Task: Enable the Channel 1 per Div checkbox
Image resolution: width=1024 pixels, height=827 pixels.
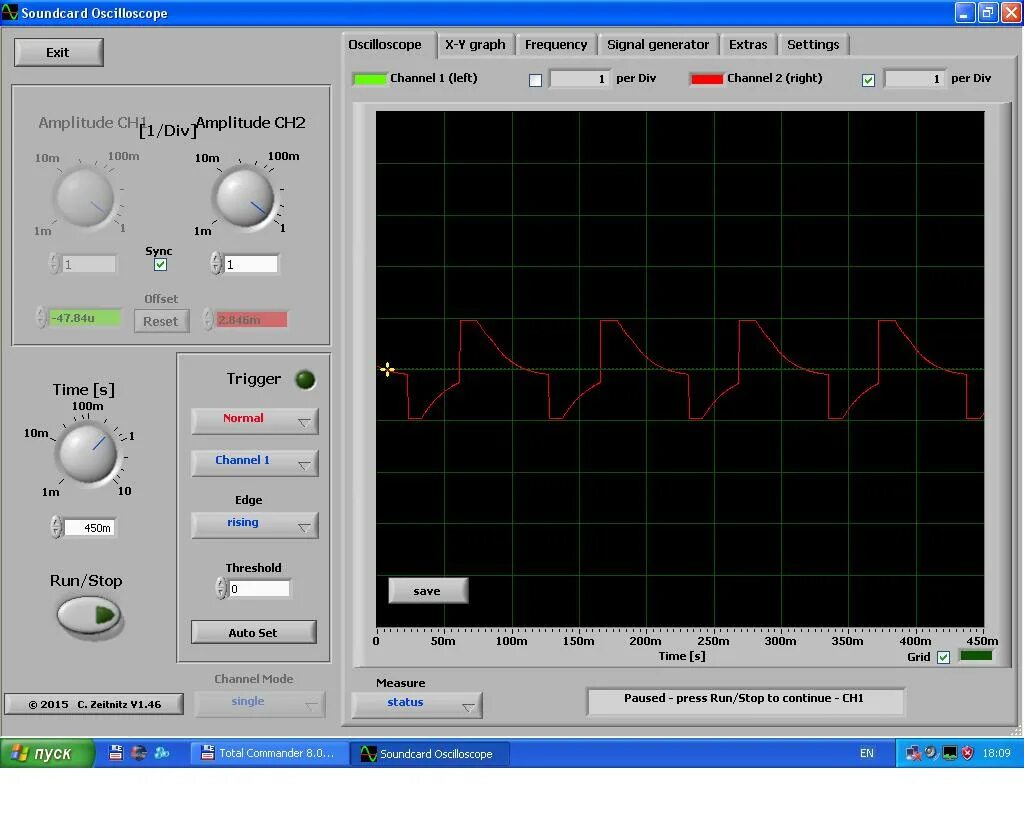Action: tap(535, 78)
